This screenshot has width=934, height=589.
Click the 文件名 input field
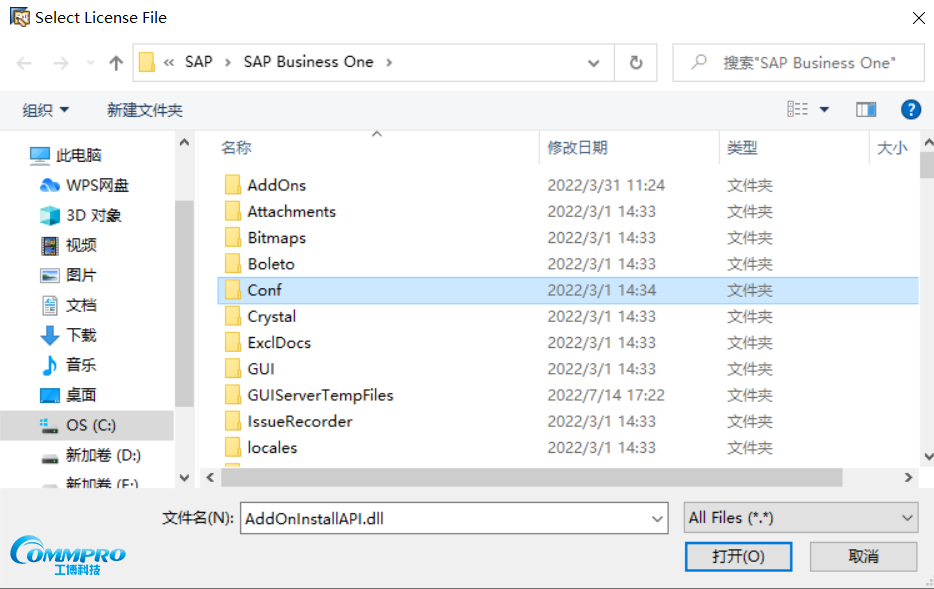point(444,518)
